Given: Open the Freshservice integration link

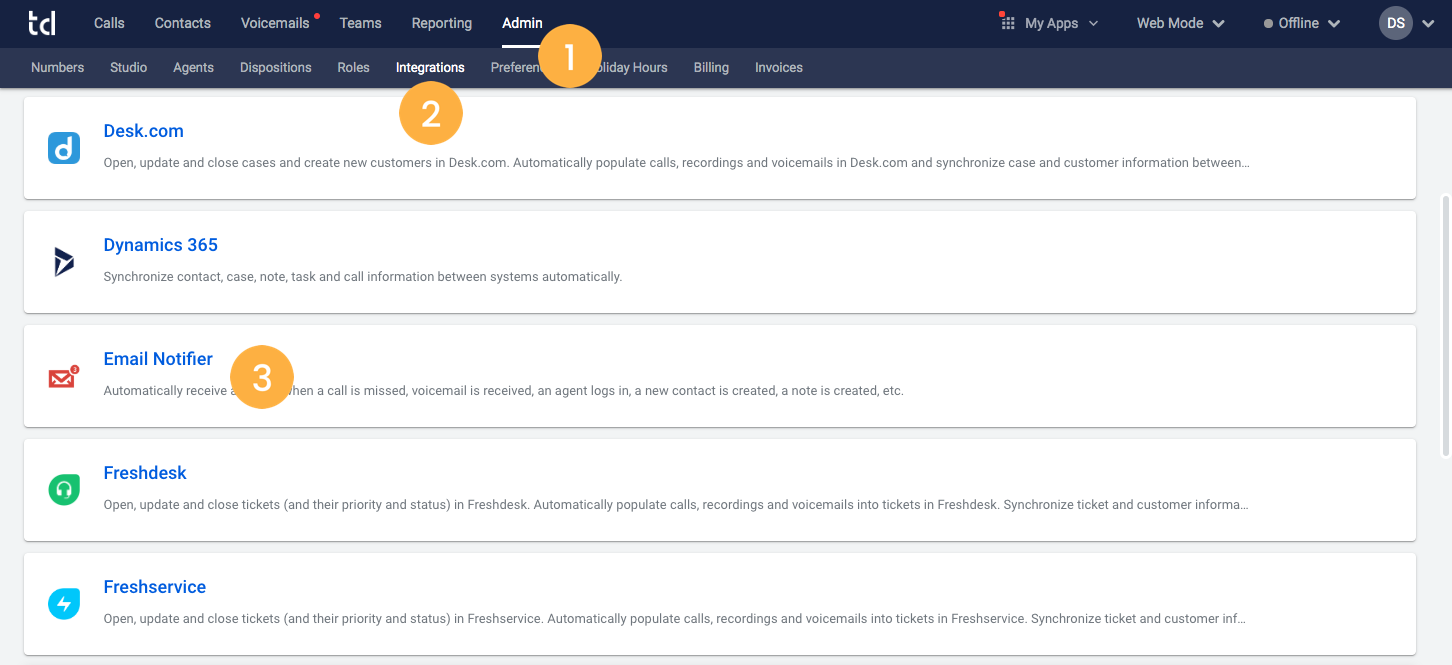Looking at the screenshot, I should click(x=155, y=587).
